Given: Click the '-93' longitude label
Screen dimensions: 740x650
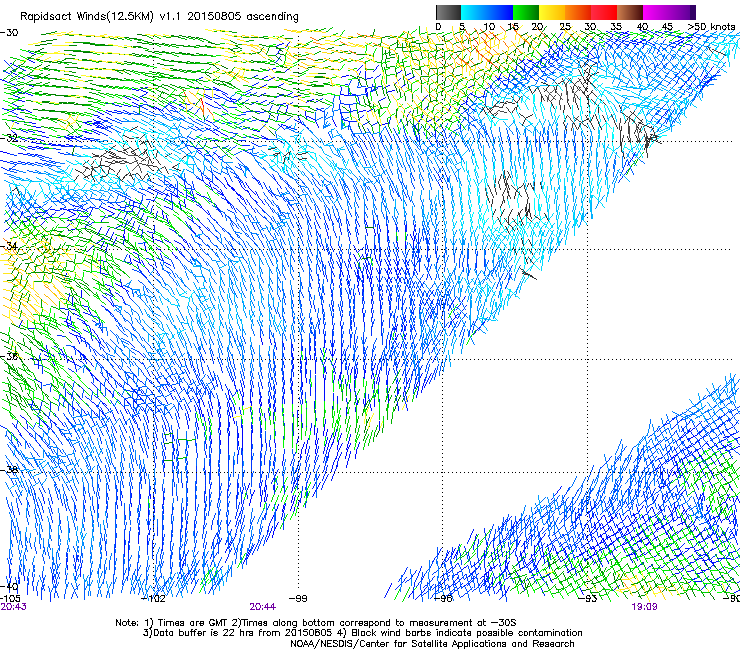Looking at the screenshot, I should 588,599.
